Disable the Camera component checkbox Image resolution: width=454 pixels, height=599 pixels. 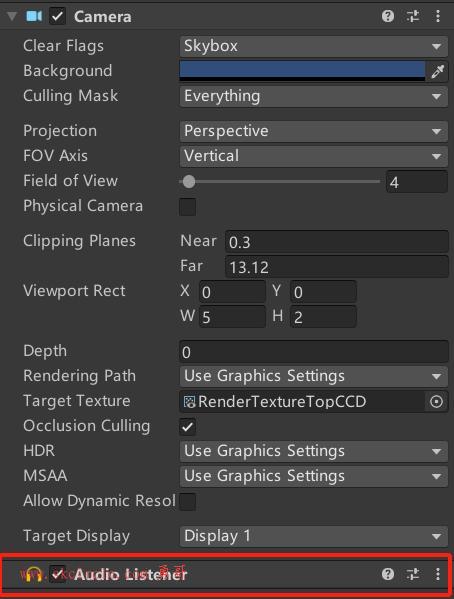point(57,16)
